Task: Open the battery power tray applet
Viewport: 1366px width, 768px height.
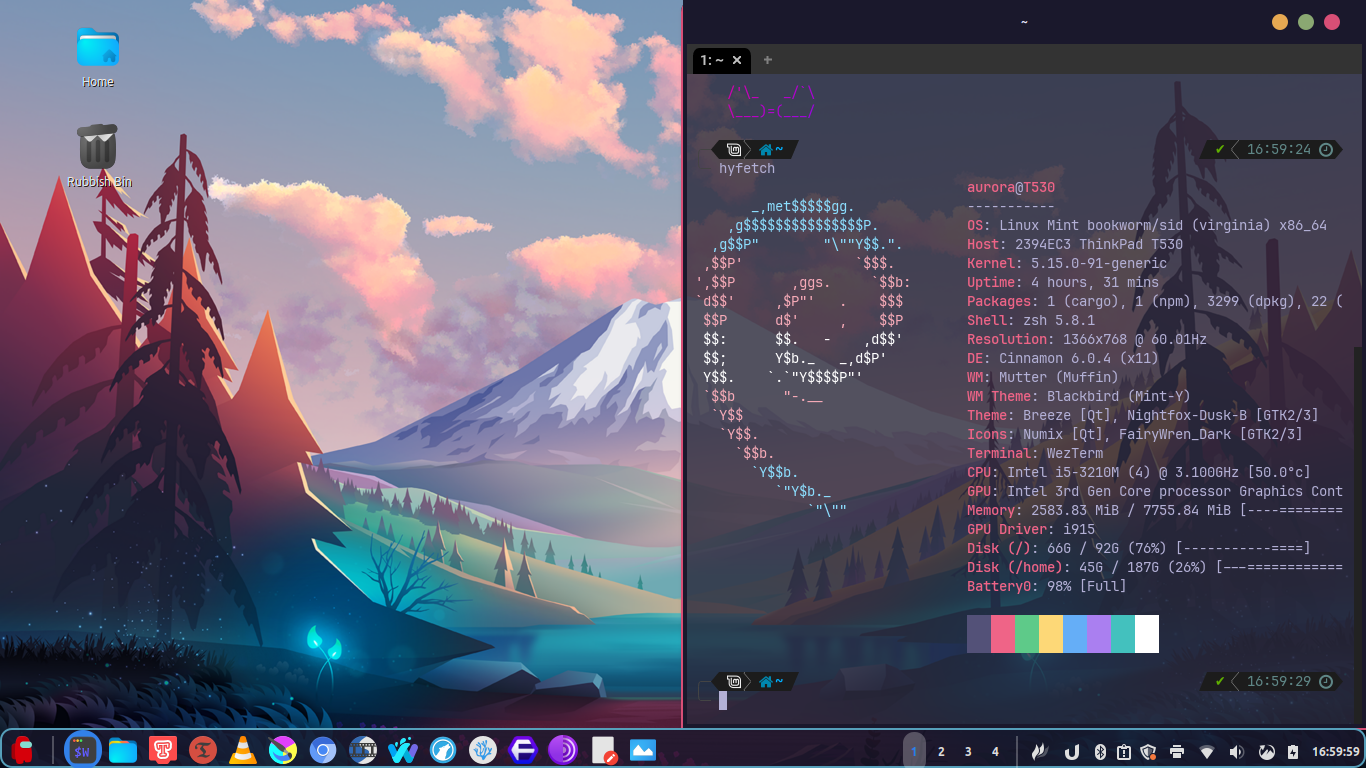Action: pyautogui.click(x=1293, y=751)
